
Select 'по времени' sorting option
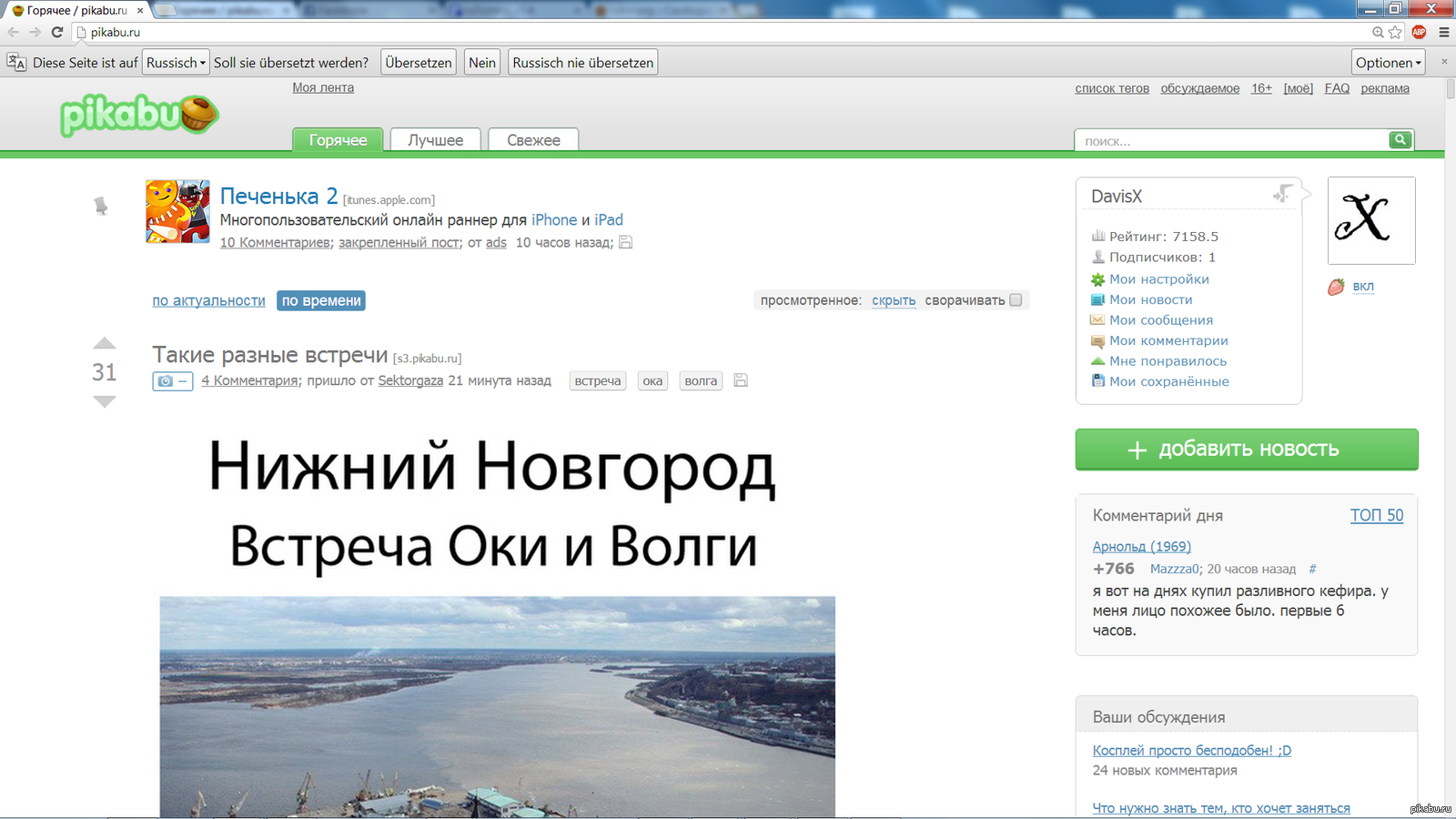321,301
